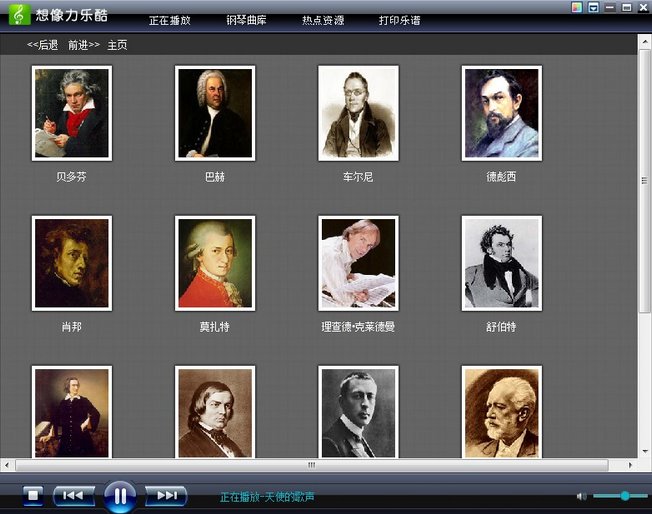This screenshot has height=514, width=652.
Task: Select the standing man in black portrait
Action: pyautogui.click(x=72, y=412)
